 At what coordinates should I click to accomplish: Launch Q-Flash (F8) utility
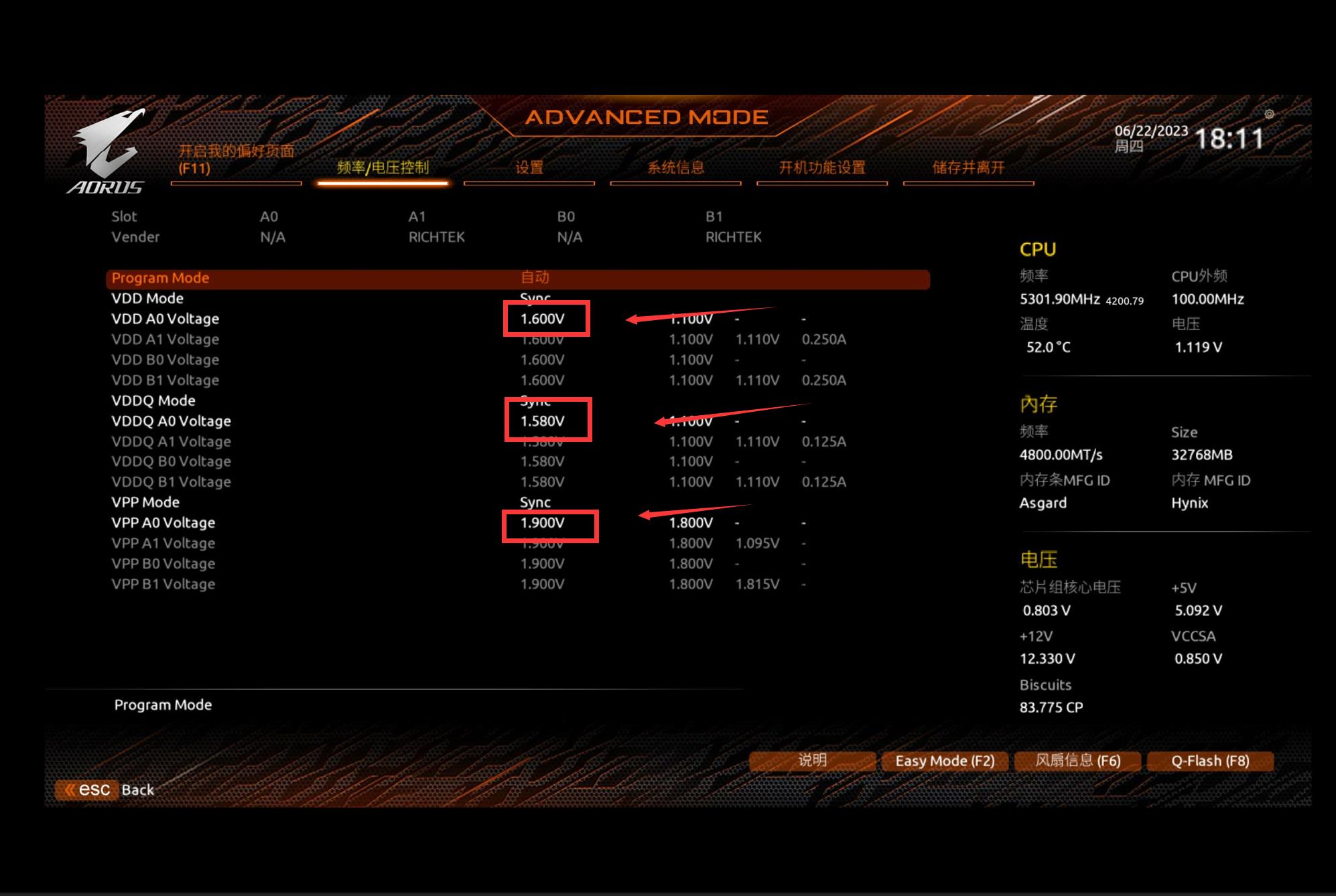coord(1210,761)
